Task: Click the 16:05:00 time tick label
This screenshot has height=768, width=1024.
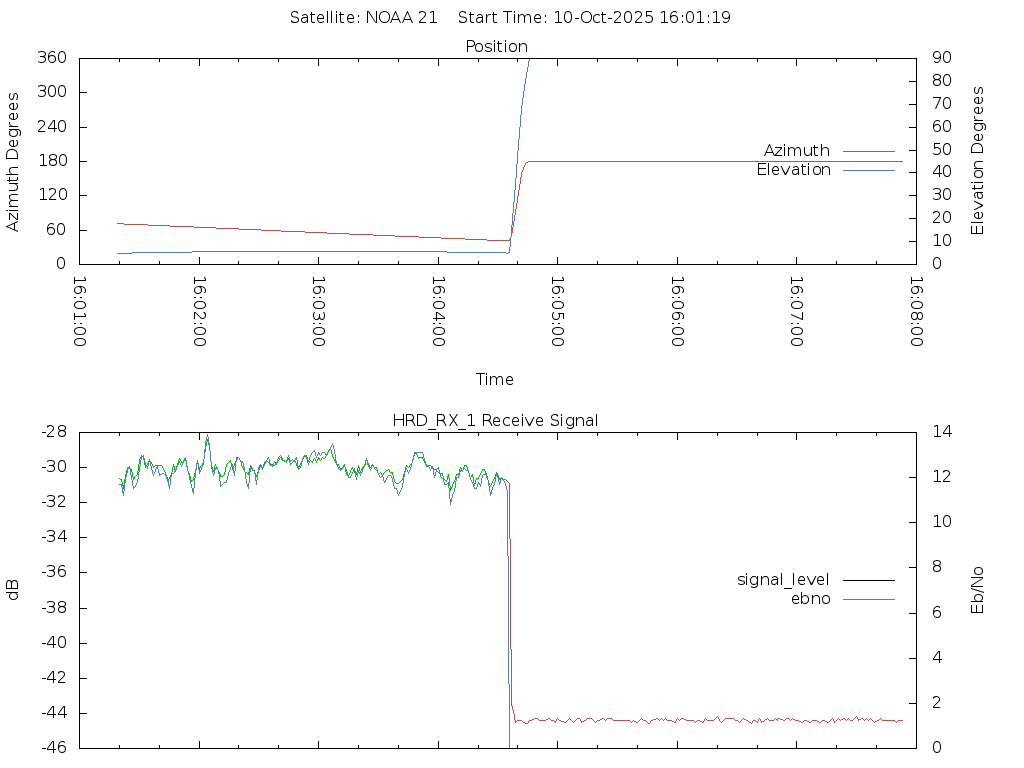Action: coord(557,312)
